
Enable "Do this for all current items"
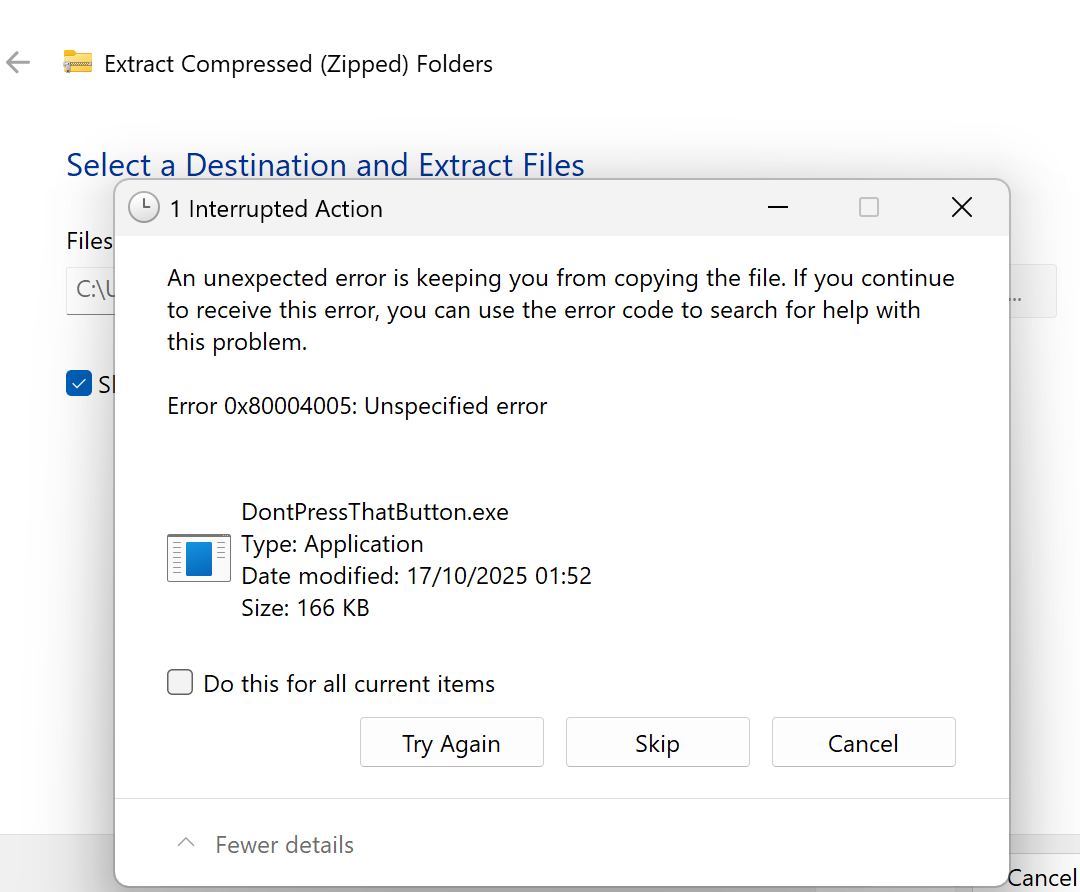coord(180,683)
